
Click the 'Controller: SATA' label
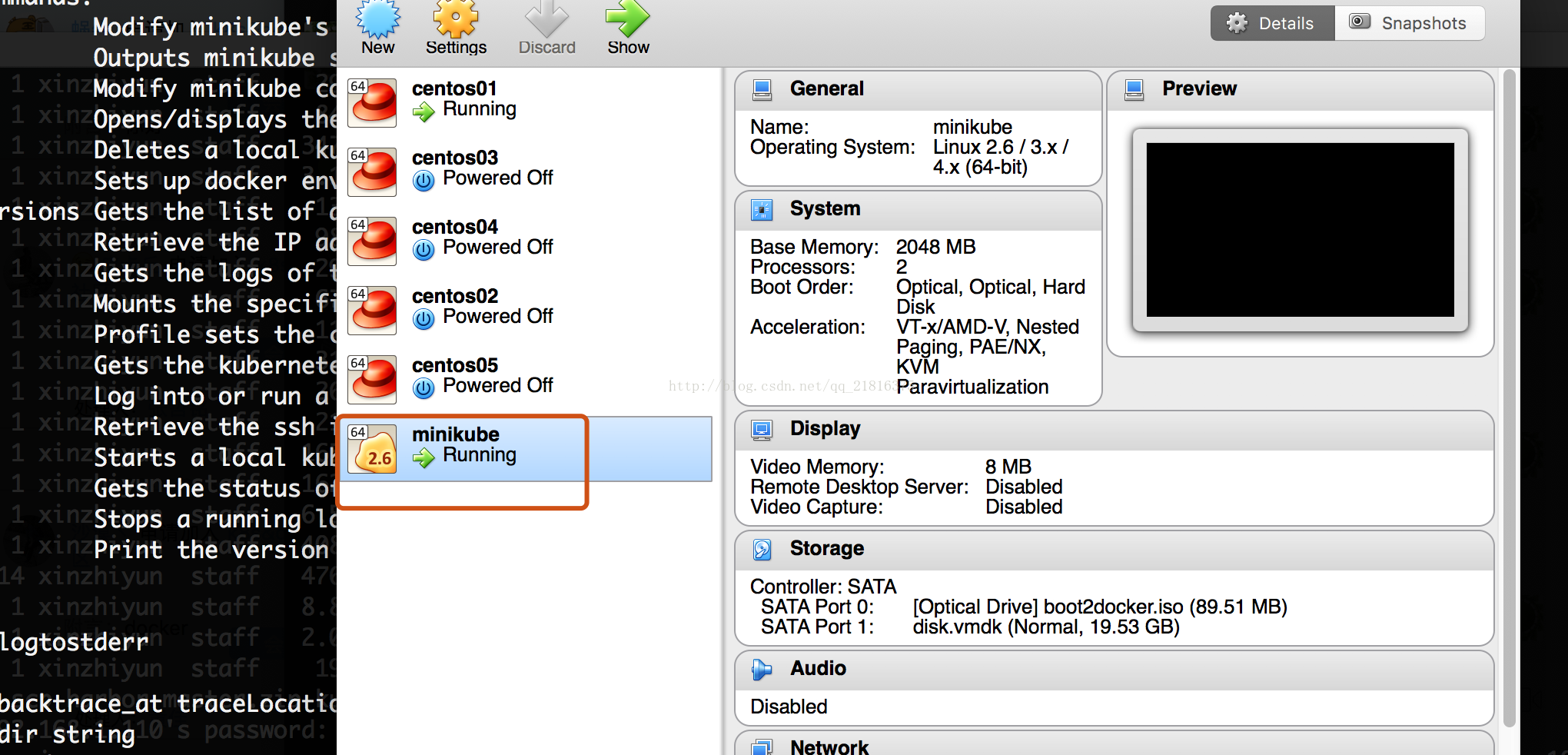click(823, 587)
